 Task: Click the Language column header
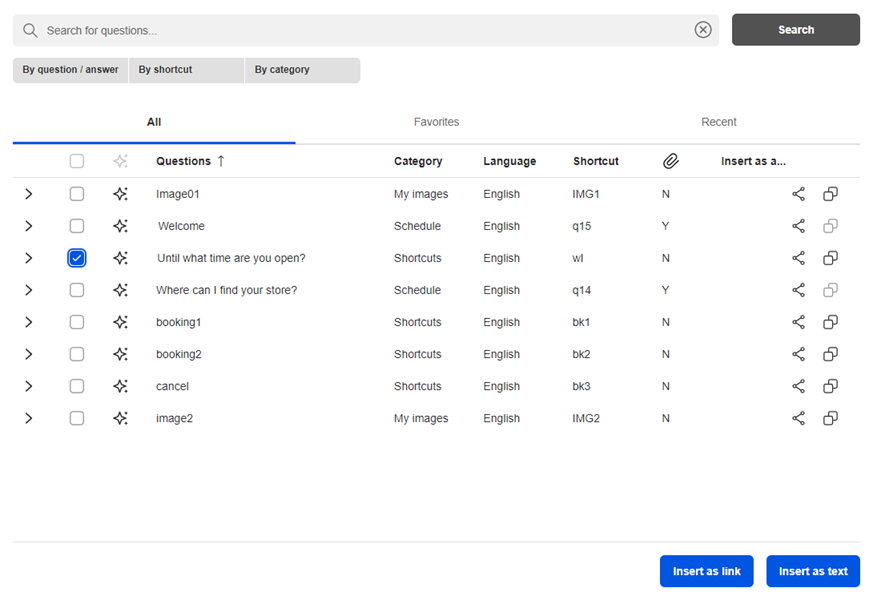click(x=509, y=161)
